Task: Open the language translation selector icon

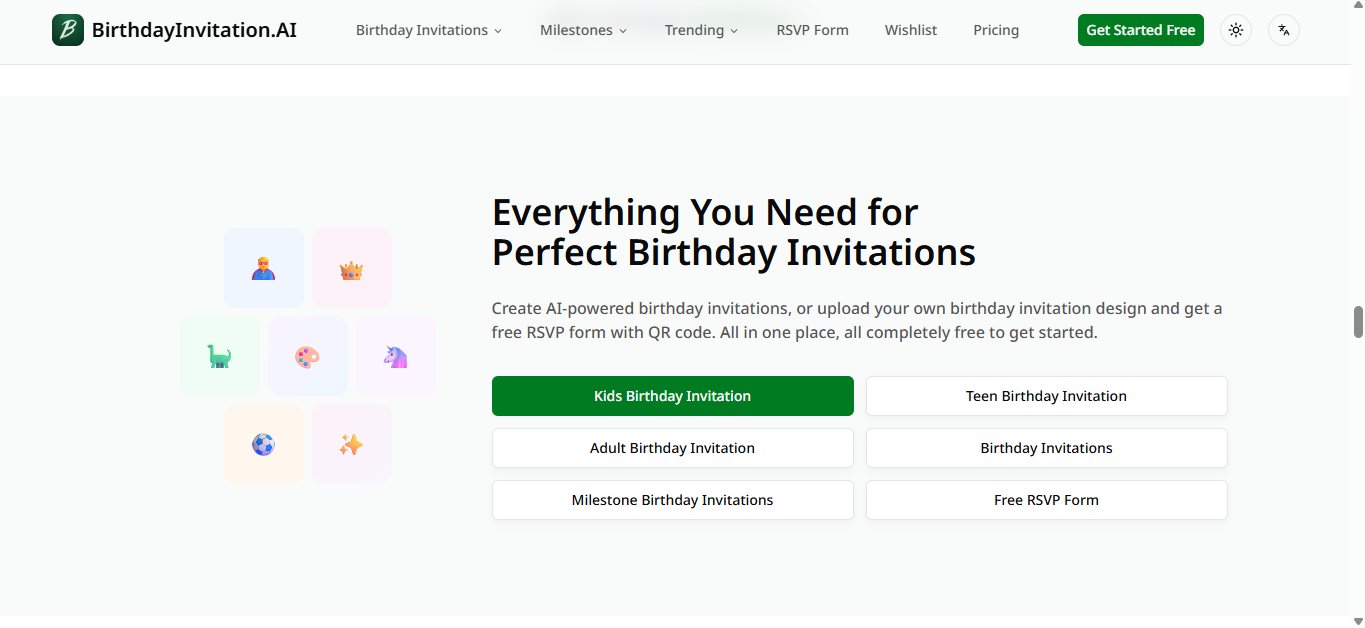Action: coord(1283,30)
